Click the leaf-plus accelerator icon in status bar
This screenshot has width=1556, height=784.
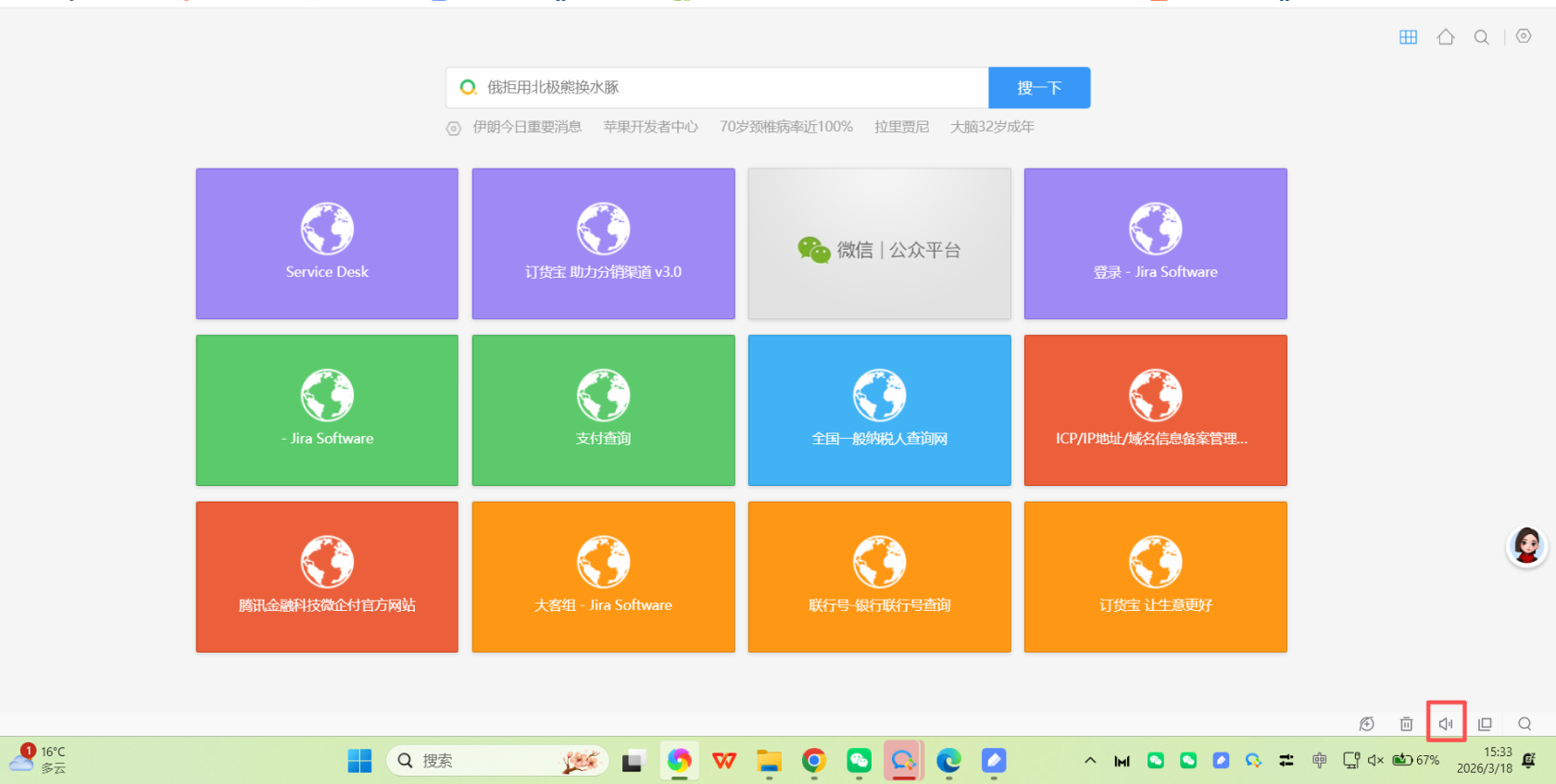(x=1366, y=724)
